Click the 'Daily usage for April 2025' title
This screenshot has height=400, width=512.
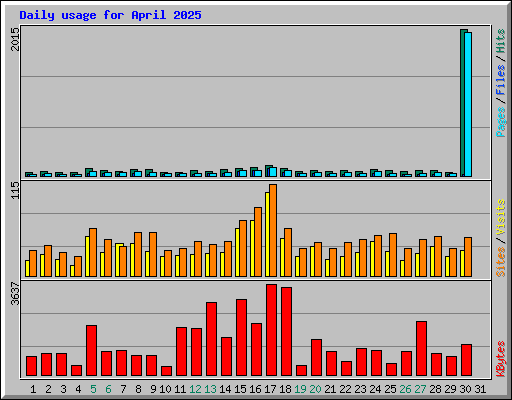tap(110, 15)
